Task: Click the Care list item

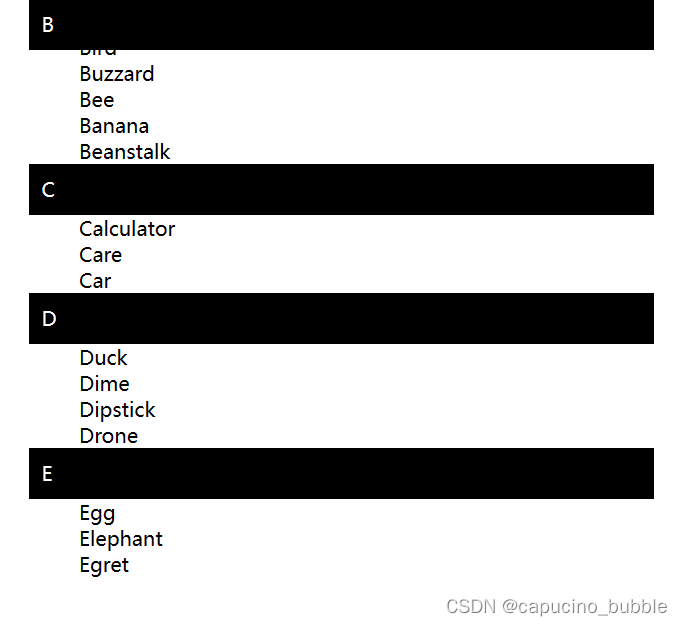Action: coord(101,255)
